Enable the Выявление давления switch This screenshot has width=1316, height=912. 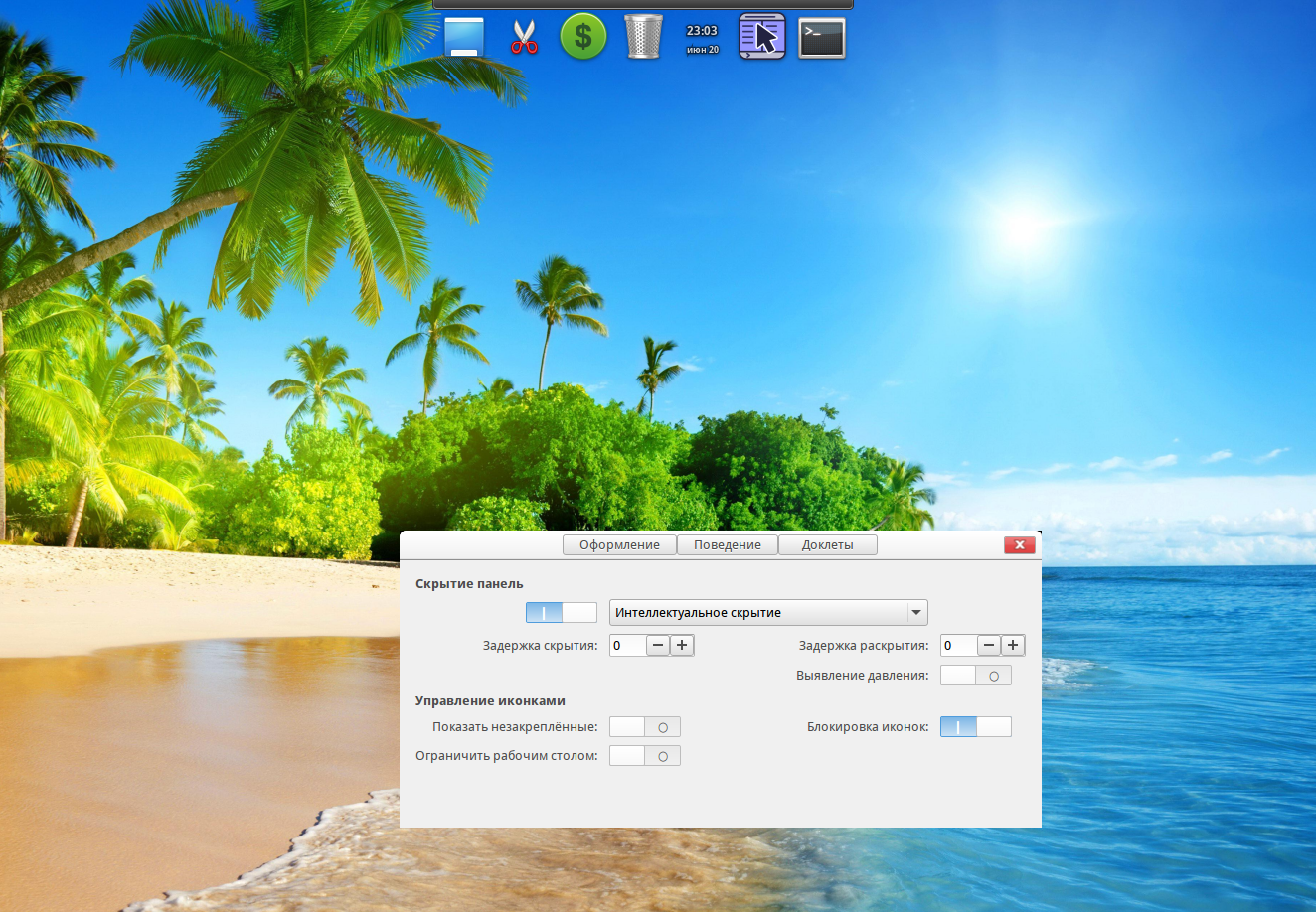point(976,676)
